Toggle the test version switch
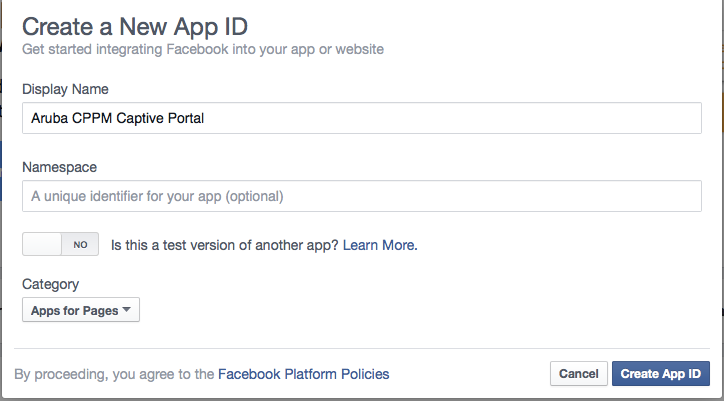Screen dimensions: 724x401 (x=60, y=244)
